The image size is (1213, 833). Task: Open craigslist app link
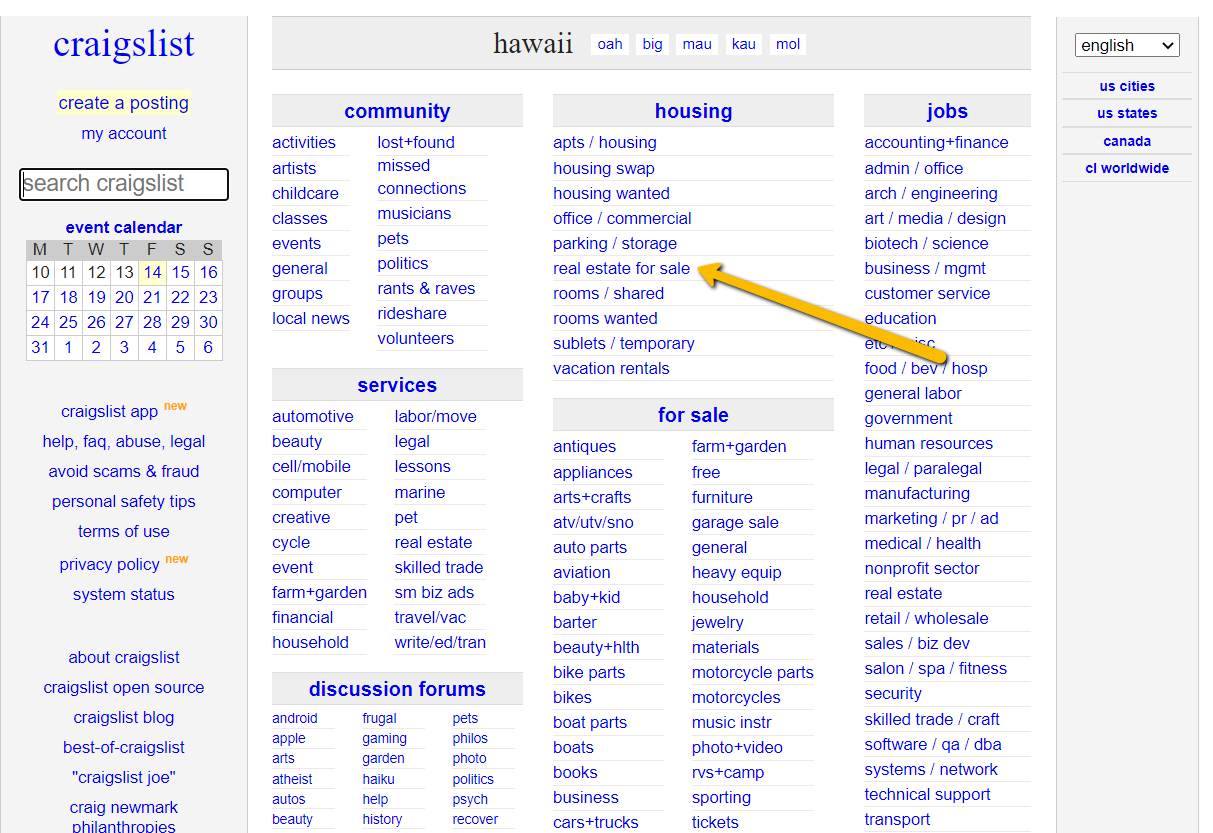pos(110,411)
